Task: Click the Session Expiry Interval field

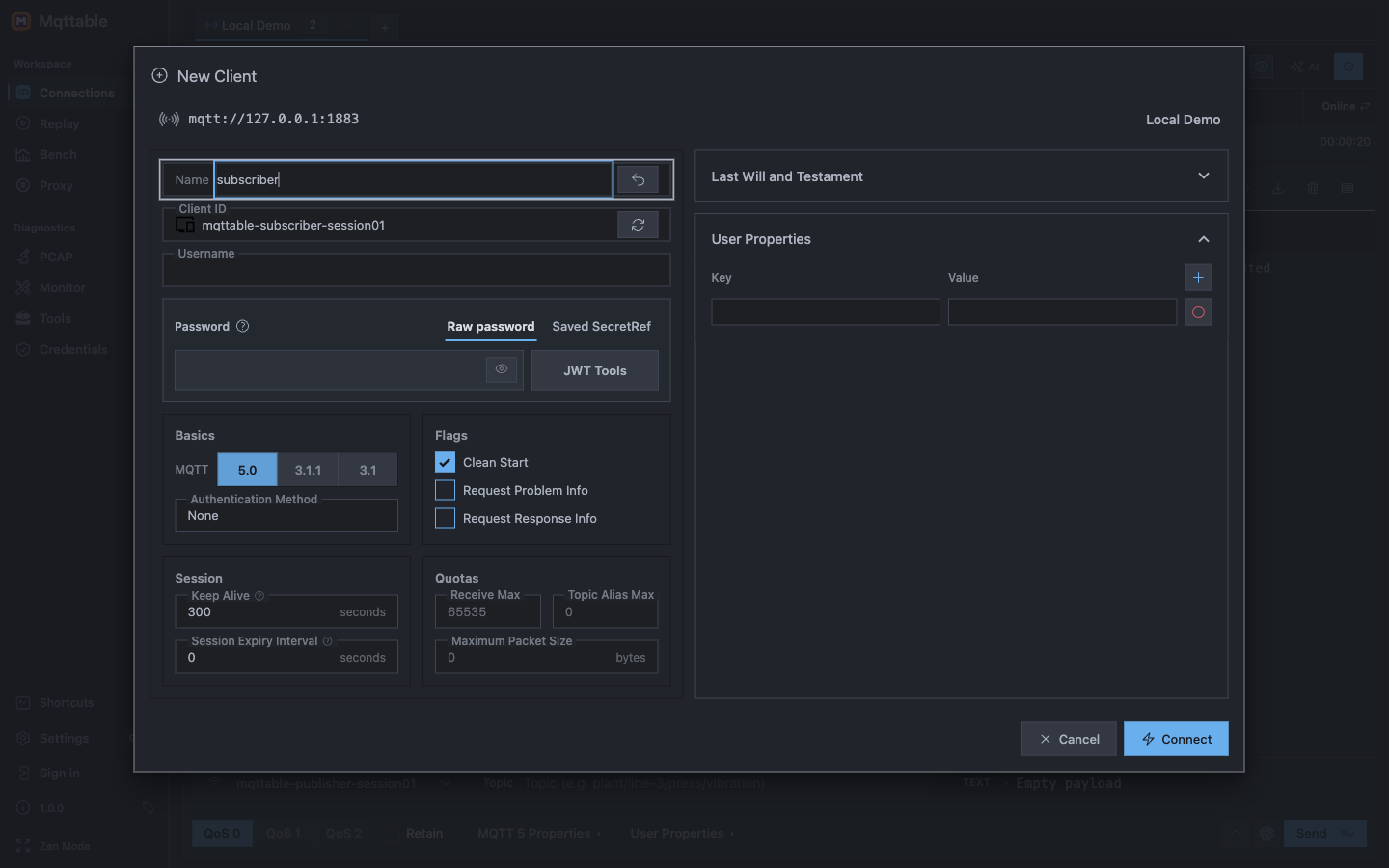Action: [x=286, y=657]
